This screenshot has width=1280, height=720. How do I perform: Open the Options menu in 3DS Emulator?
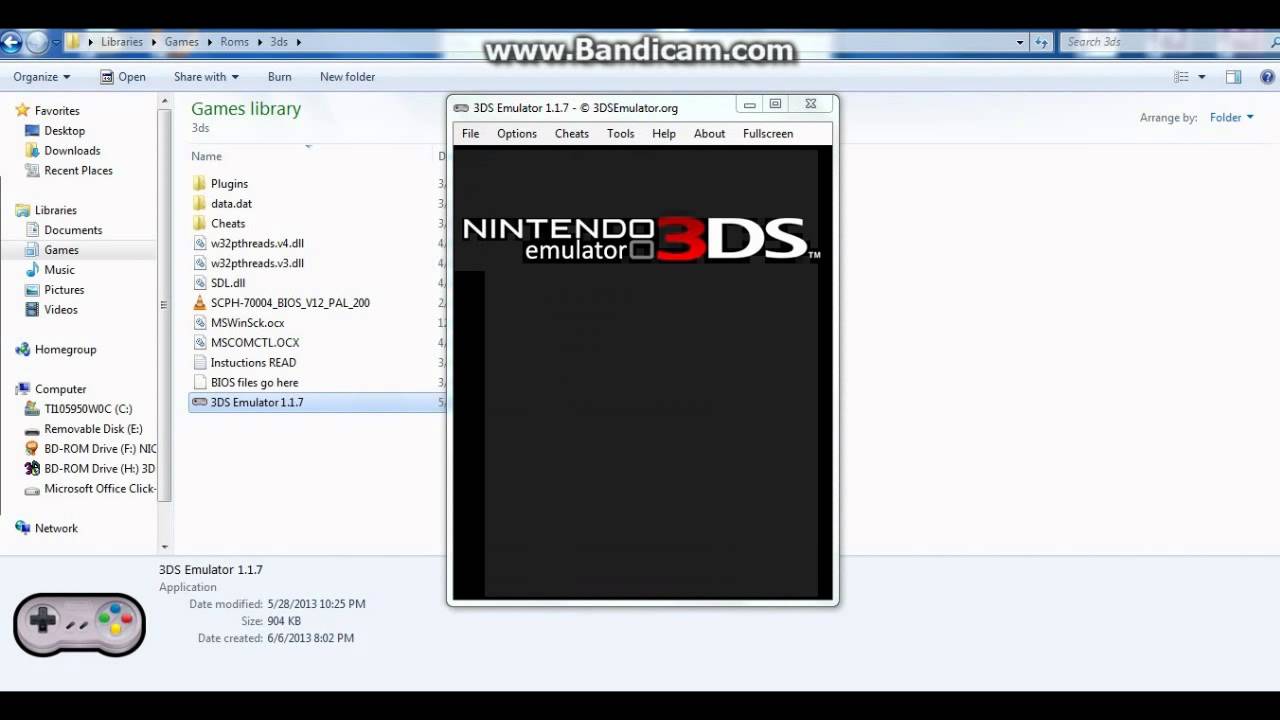point(517,133)
